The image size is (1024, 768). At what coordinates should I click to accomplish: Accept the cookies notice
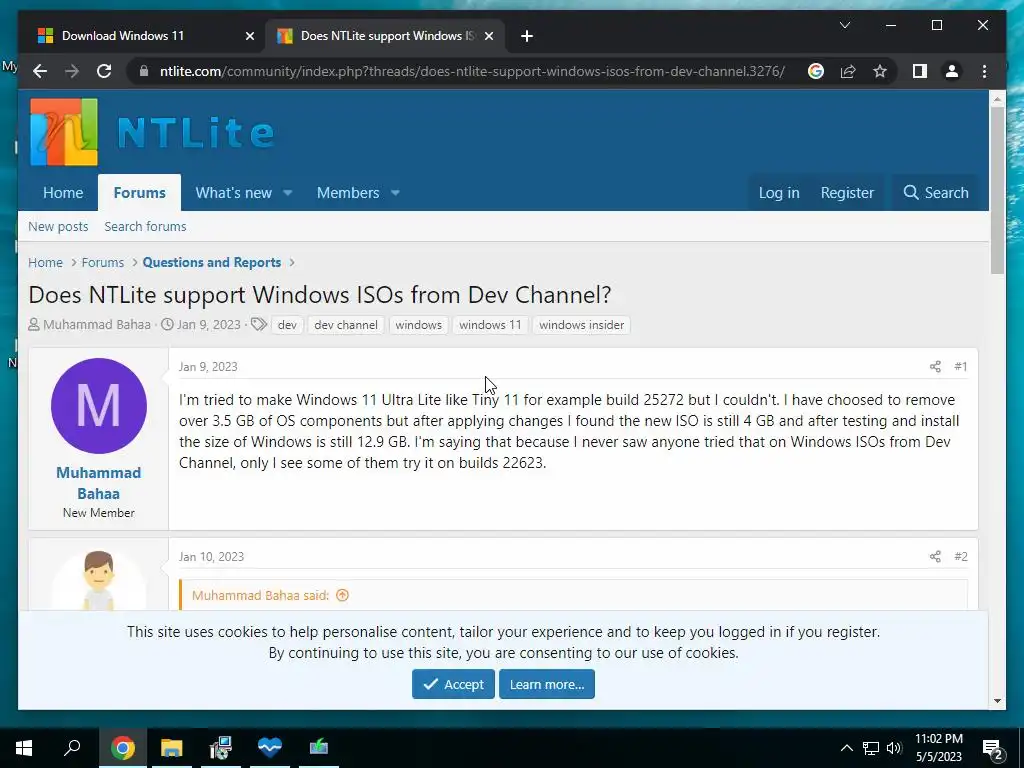click(453, 684)
